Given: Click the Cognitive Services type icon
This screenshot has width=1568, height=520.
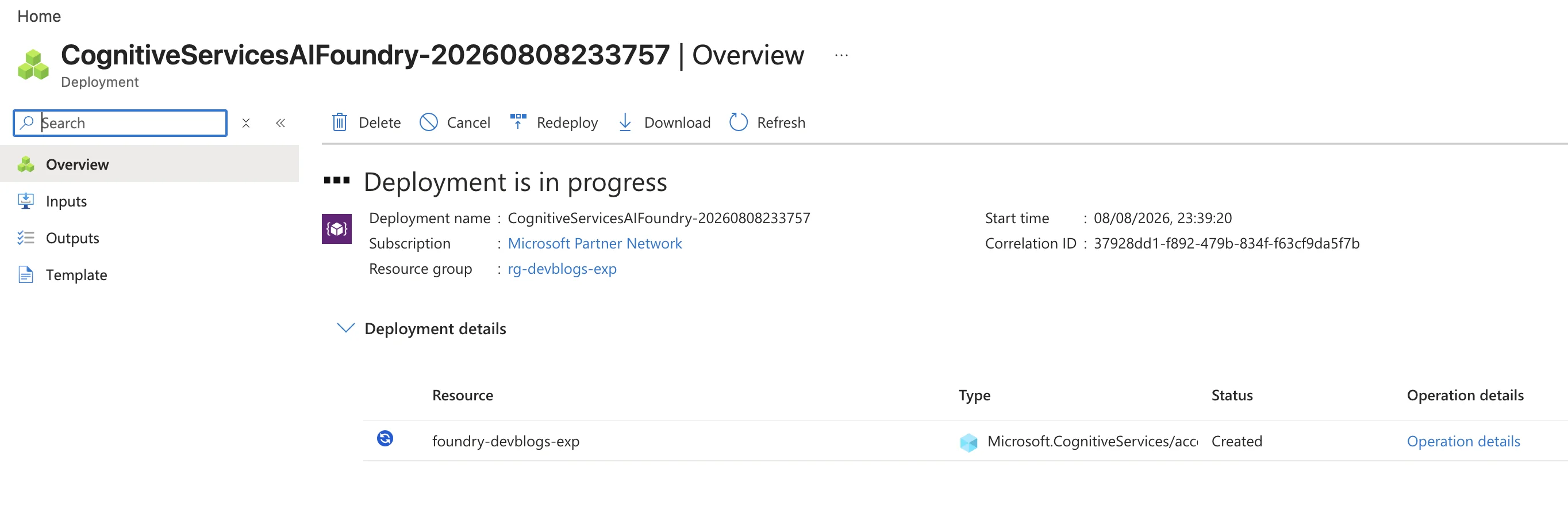Looking at the screenshot, I should pos(969,442).
